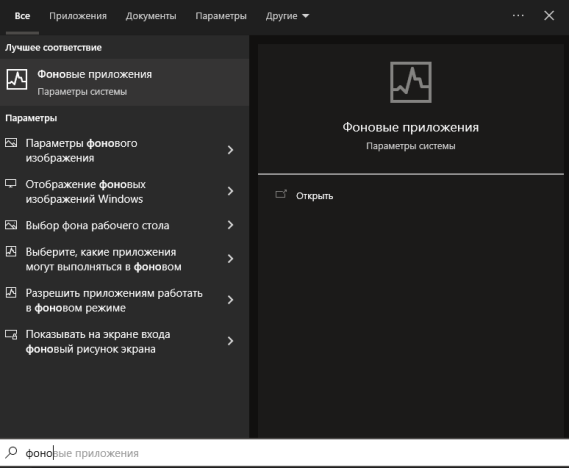
Task: Close the search panel
Action: coord(549,16)
